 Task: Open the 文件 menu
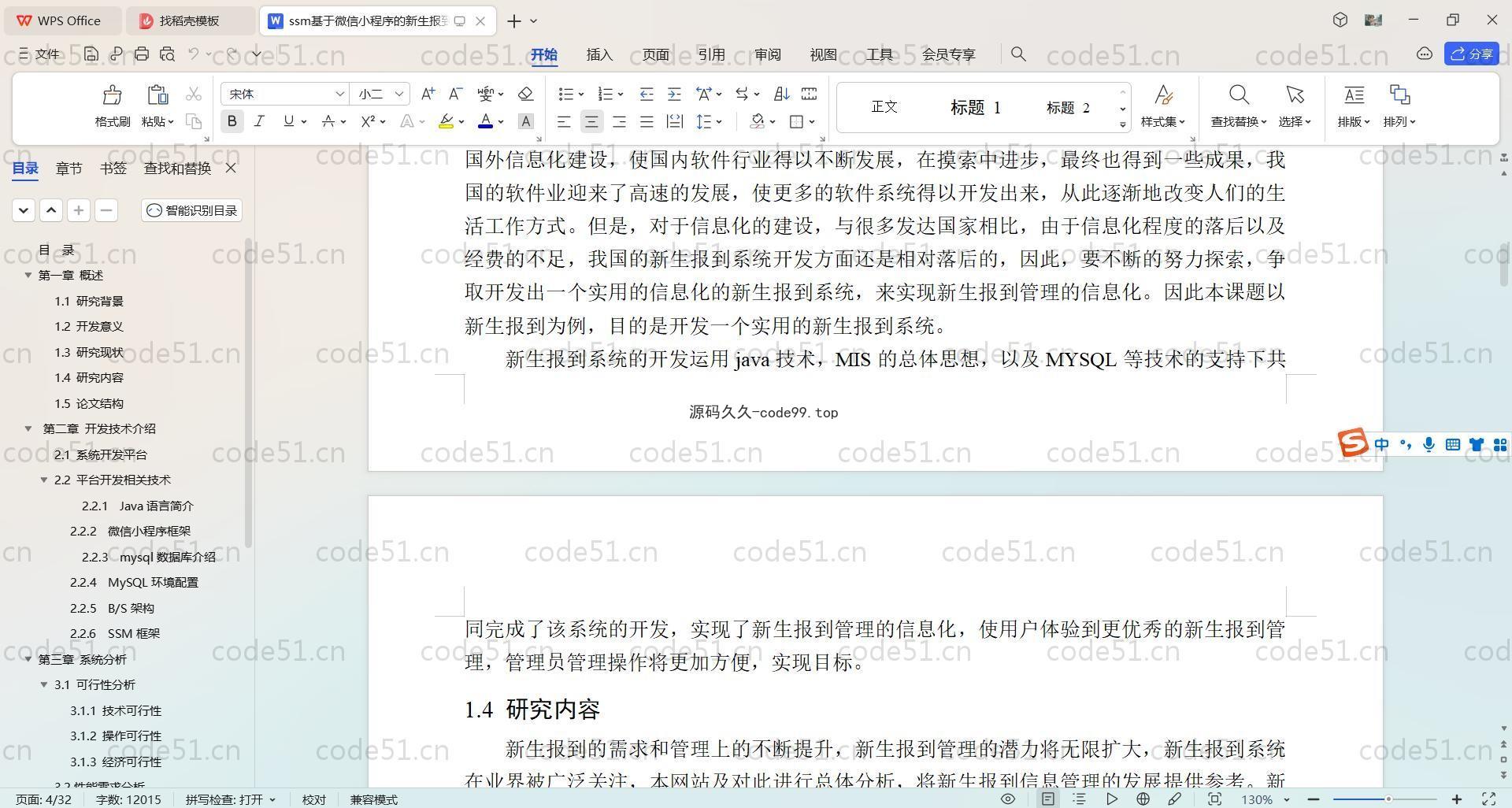click(x=39, y=54)
